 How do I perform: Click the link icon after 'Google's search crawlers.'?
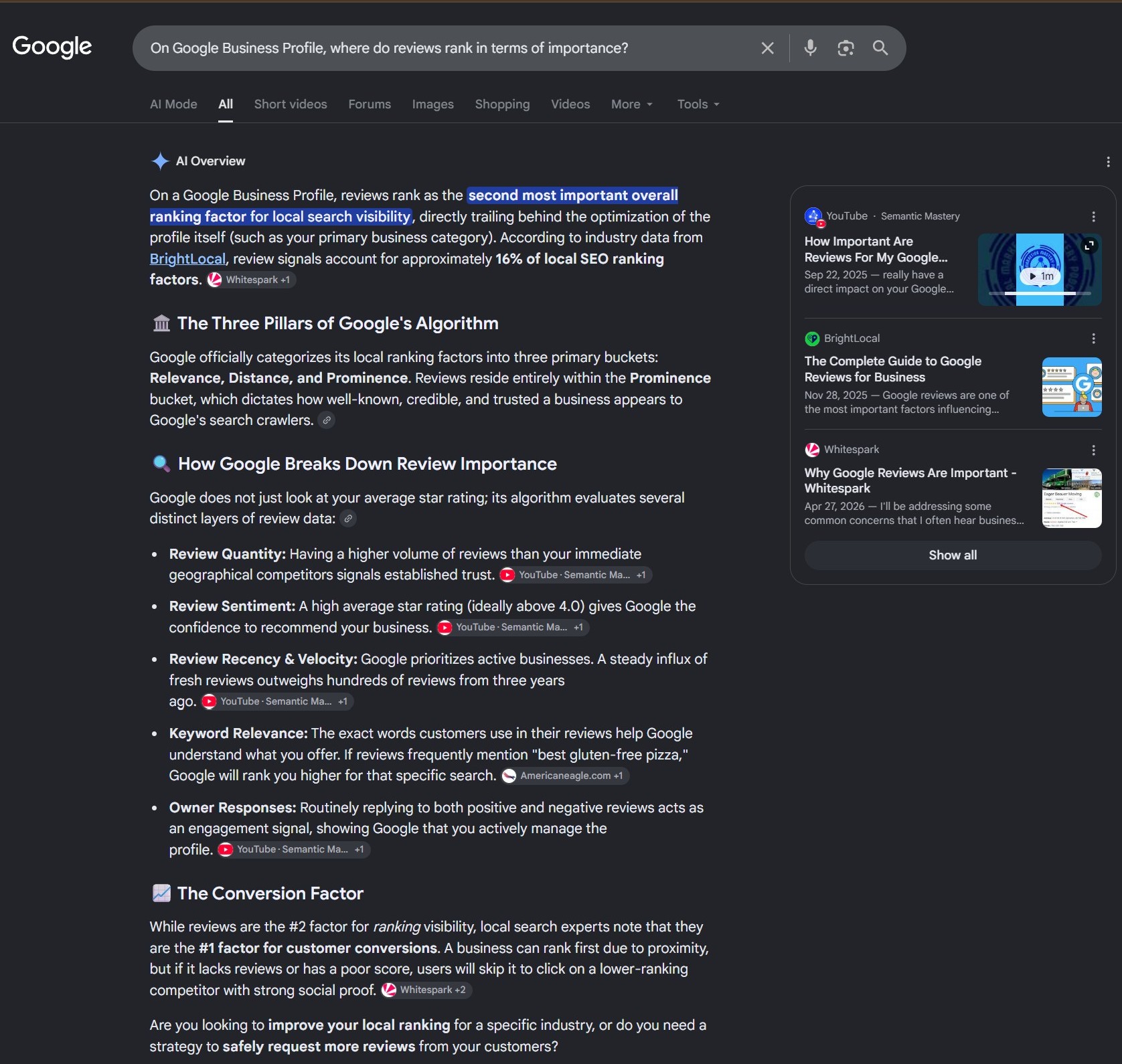(326, 420)
